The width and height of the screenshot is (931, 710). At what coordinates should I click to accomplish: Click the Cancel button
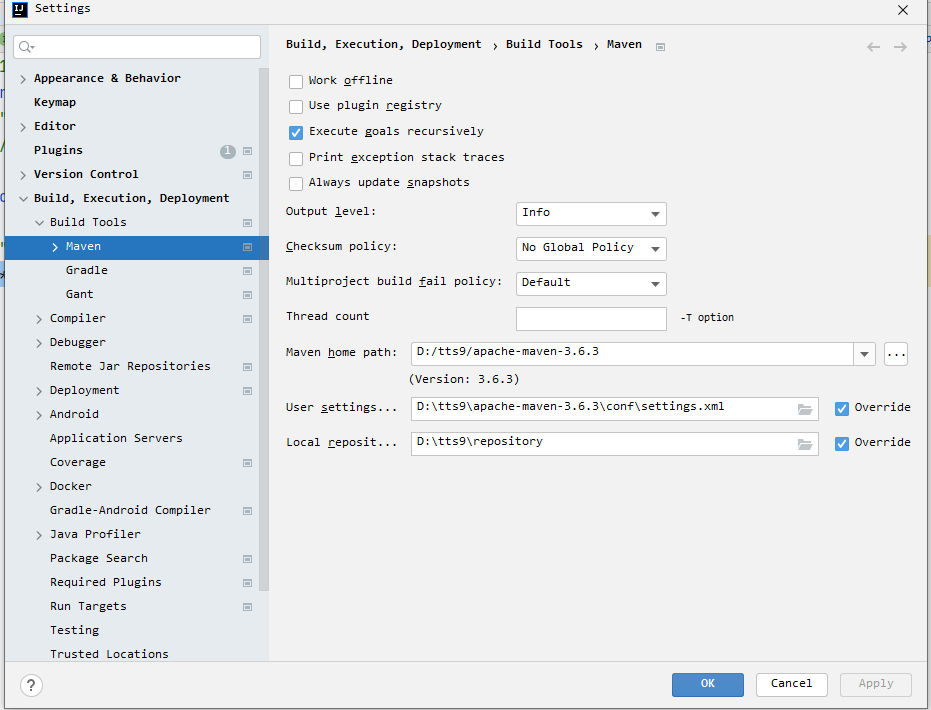click(791, 684)
